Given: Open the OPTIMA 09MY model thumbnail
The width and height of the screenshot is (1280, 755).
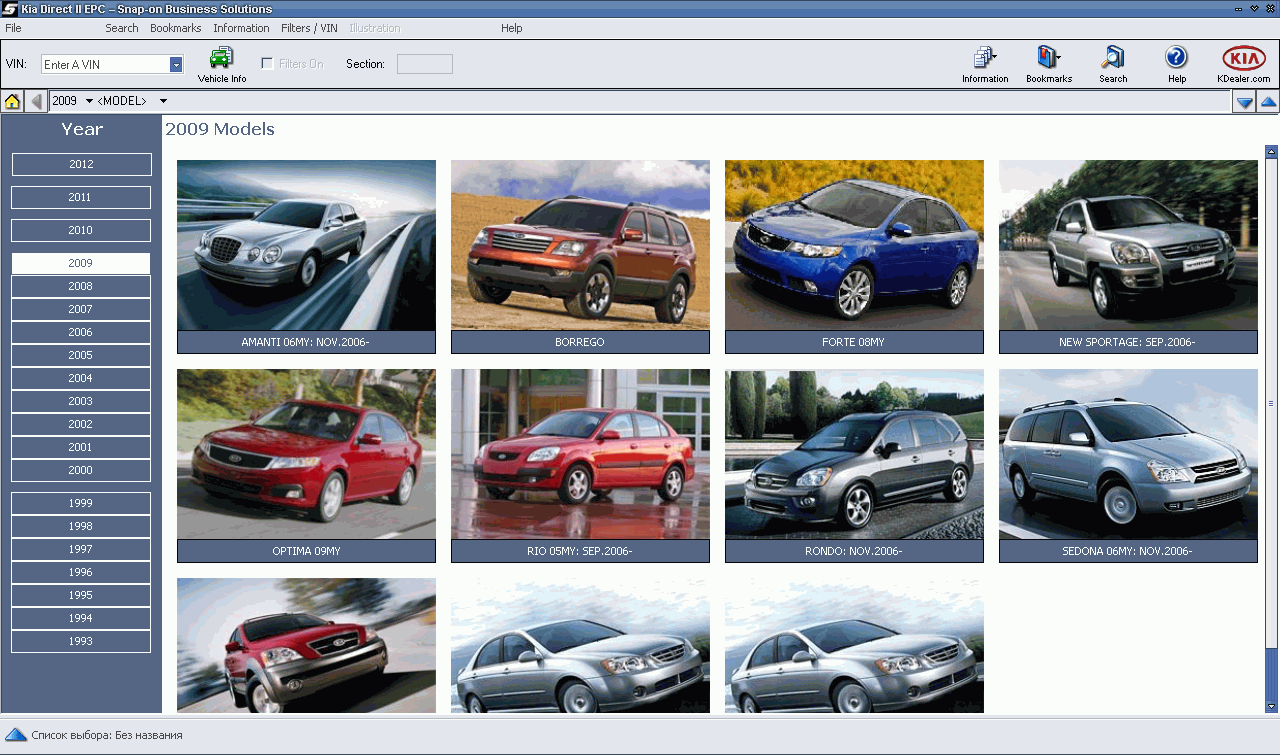Looking at the screenshot, I should pos(306,454).
